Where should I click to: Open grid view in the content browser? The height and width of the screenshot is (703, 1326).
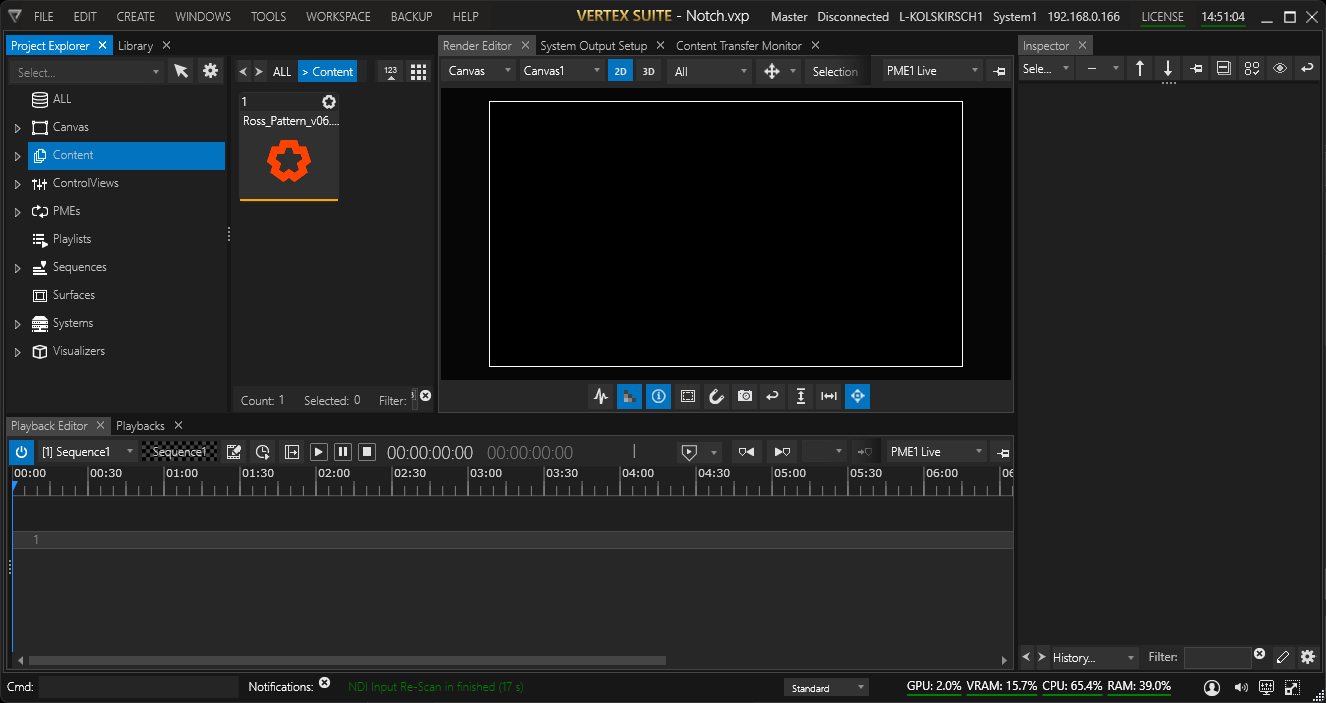[x=417, y=71]
